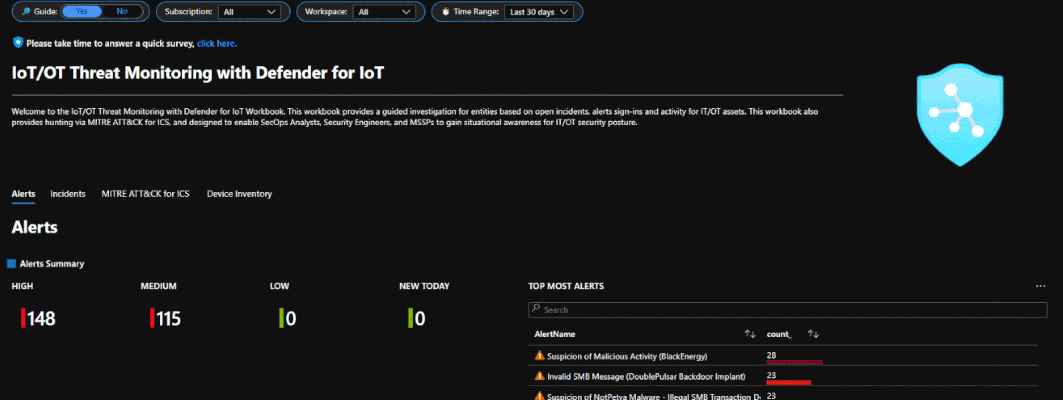
Task: Open the Device Inventory tab
Action: point(239,194)
